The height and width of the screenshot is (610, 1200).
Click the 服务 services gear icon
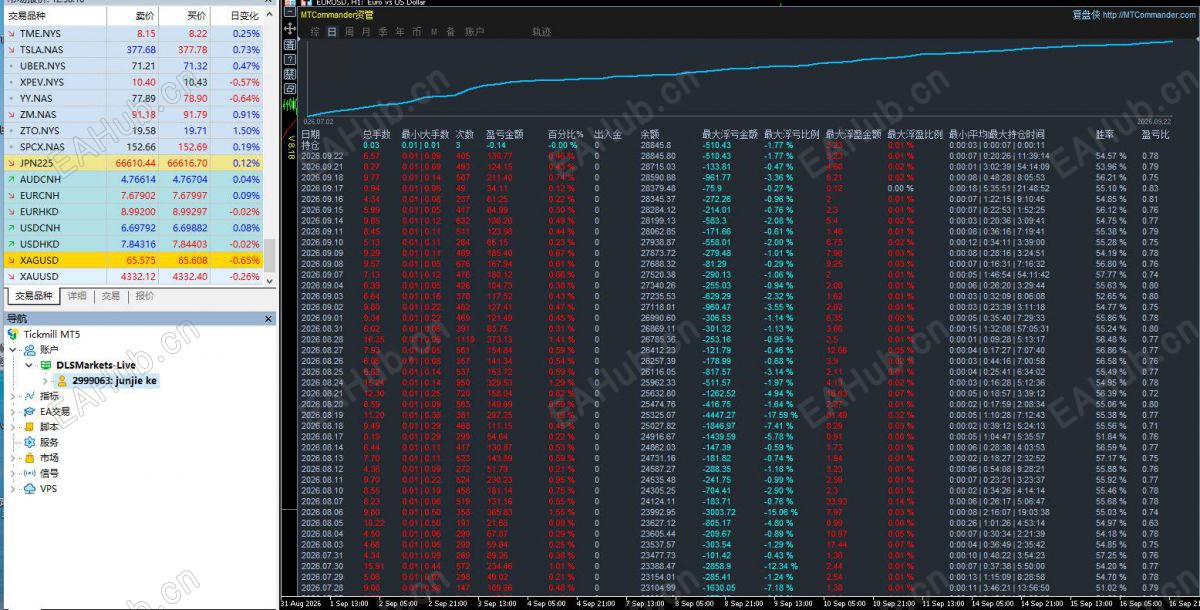tap(29, 442)
